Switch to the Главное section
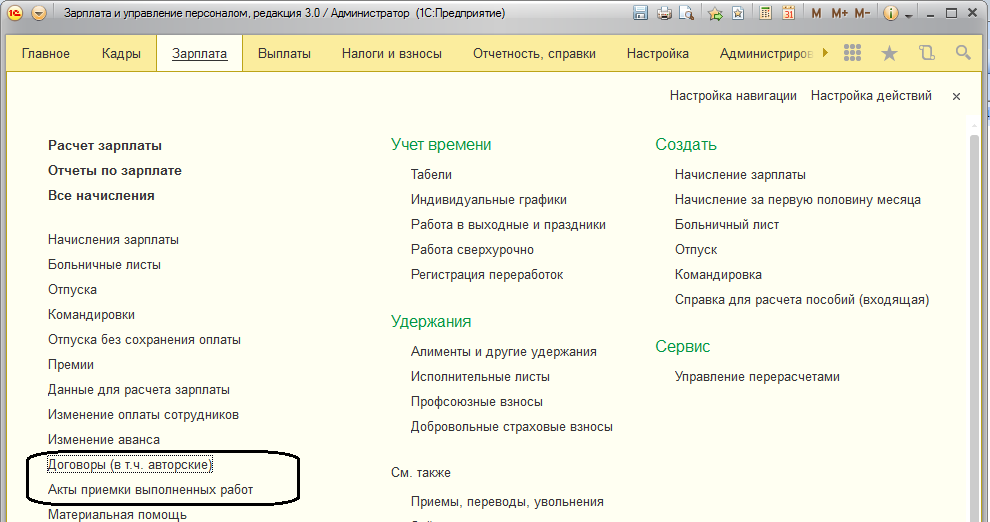 click(45, 54)
